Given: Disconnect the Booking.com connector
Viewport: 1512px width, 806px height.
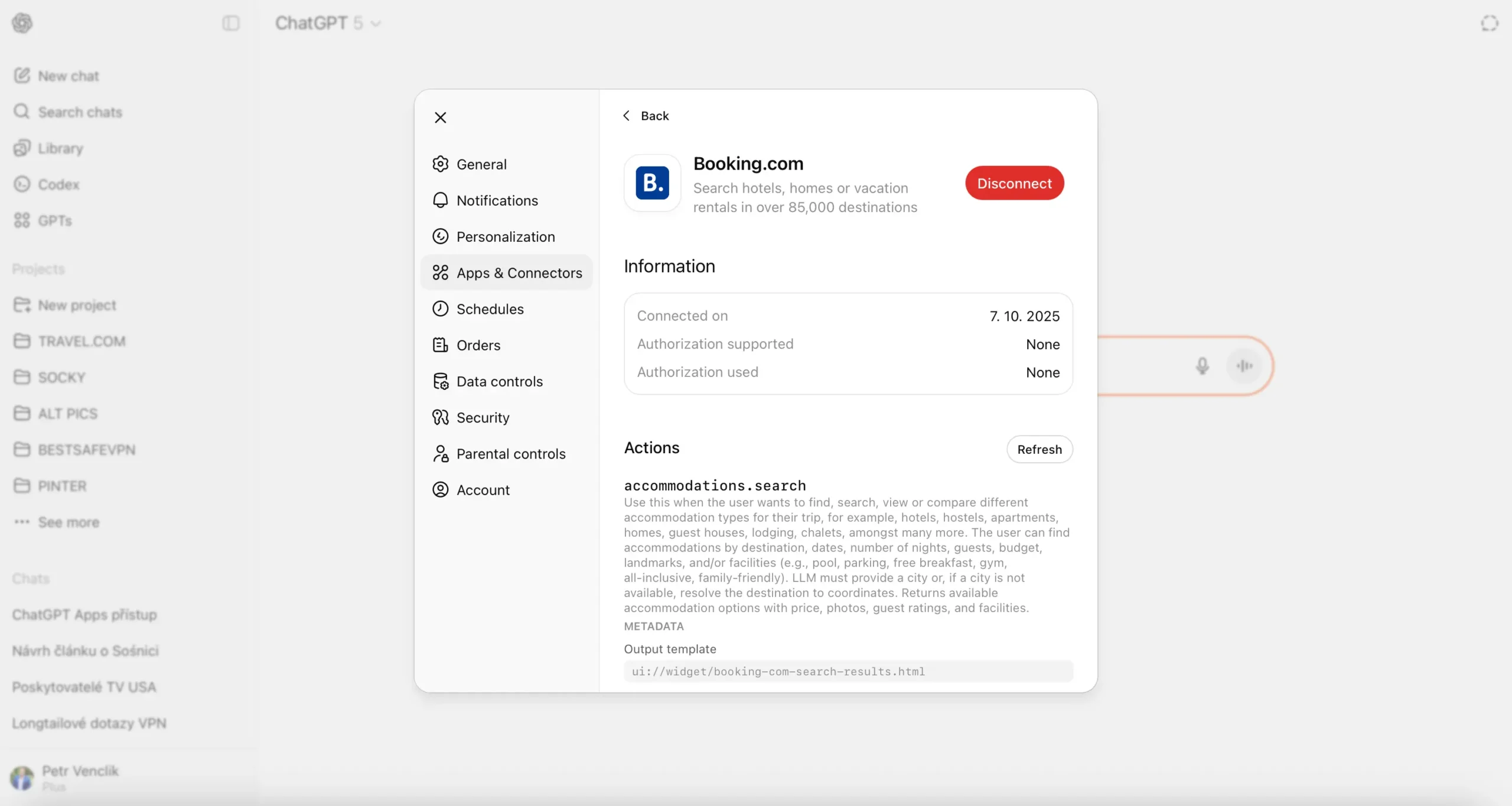Looking at the screenshot, I should click(1014, 183).
